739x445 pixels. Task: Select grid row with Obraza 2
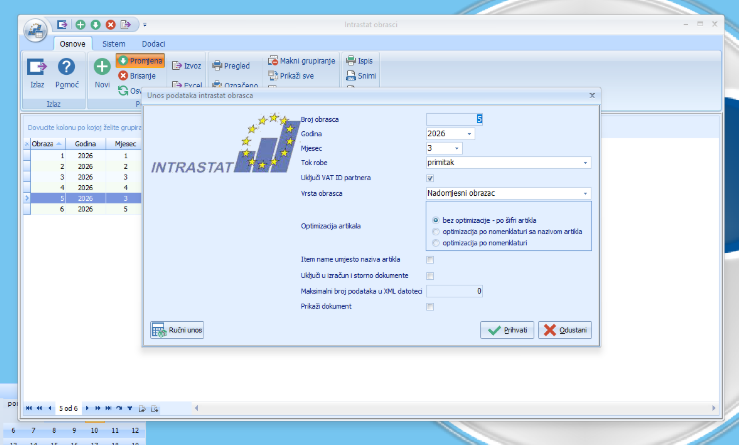tap(82, 166)
